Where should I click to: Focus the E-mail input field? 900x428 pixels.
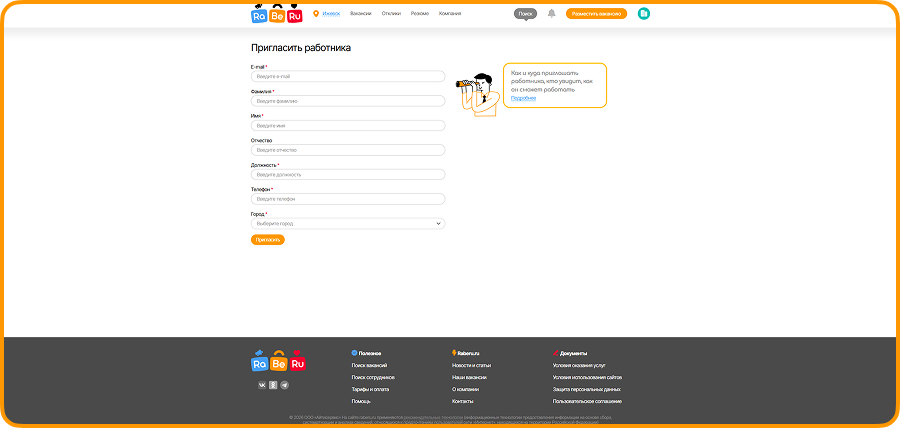click(347, 76)
